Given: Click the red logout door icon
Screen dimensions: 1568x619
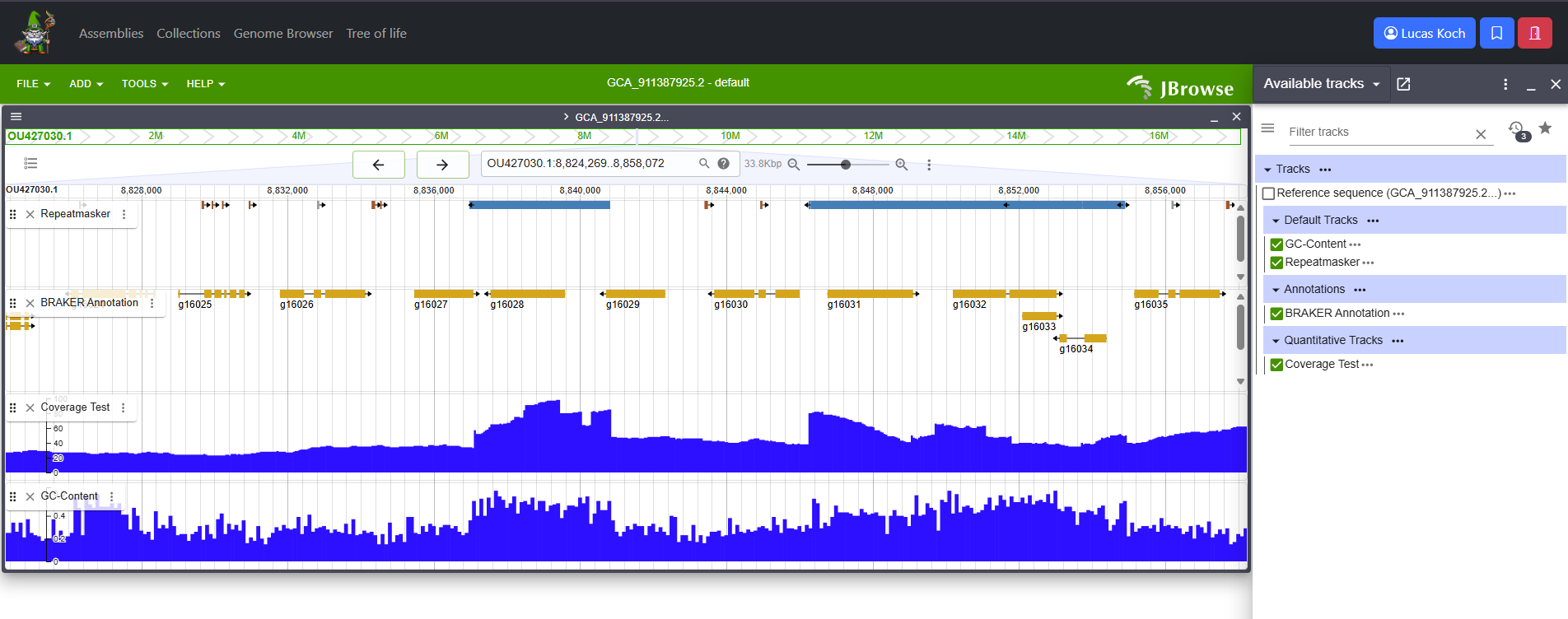Looking at the screenshot, I should pyautogui.click(x=1535, y=33).
